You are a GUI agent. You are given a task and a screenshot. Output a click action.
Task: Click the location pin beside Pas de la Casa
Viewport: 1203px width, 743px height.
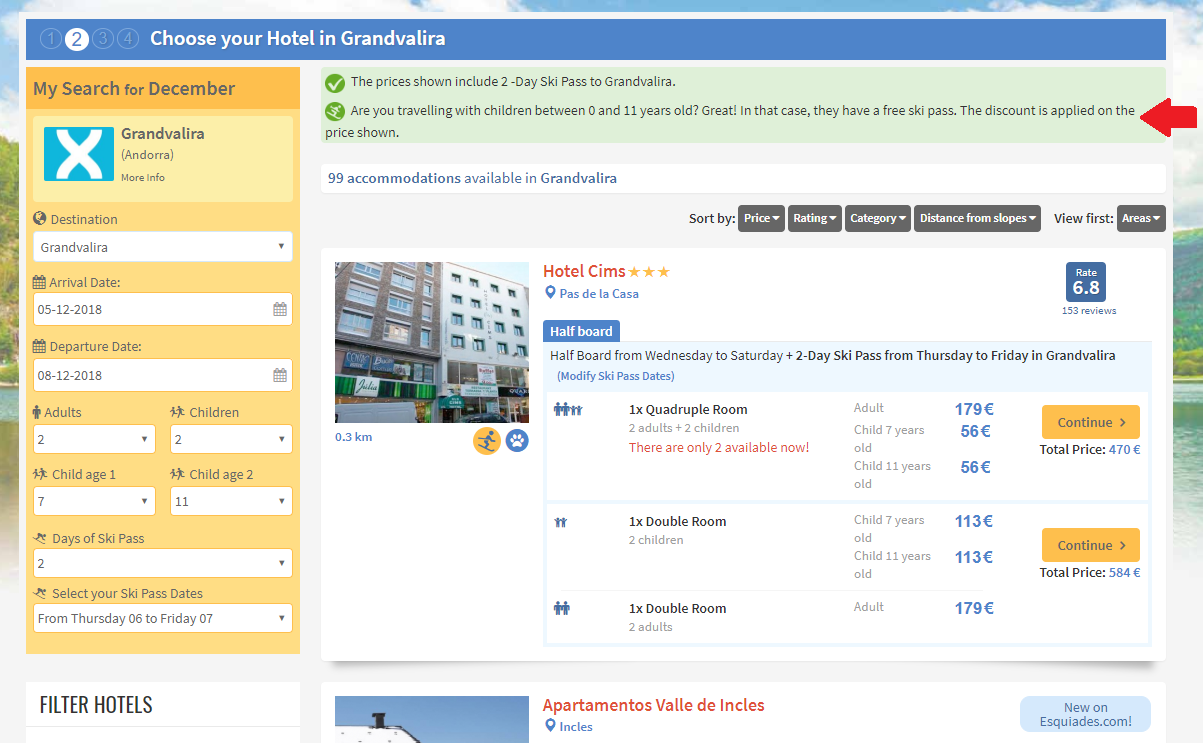tap(550, 294)
